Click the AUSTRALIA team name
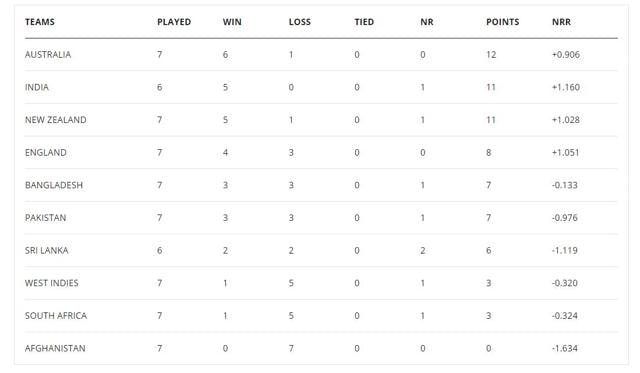Image resolution: width=640 pixels, height=373 pixels. (x=48, y=55)
